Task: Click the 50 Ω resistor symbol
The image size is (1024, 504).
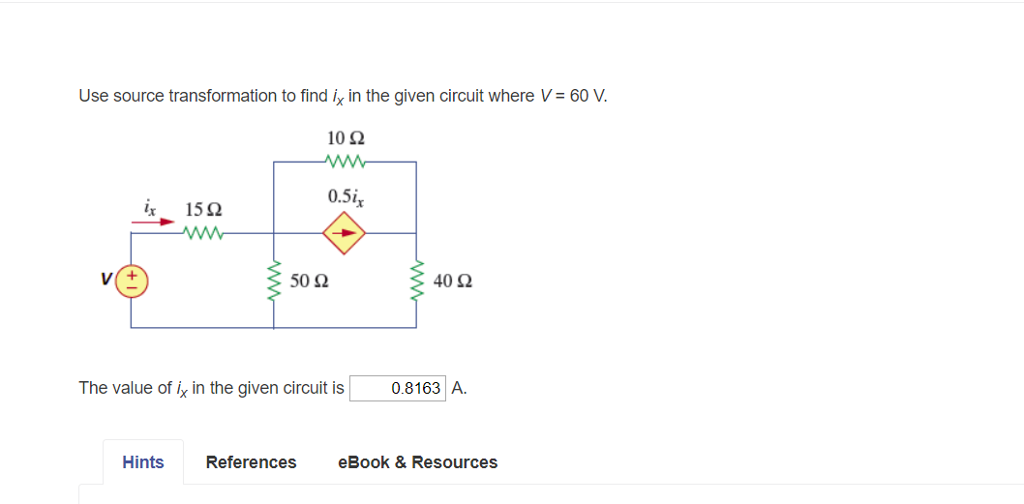Action: (x=274, y=281)
